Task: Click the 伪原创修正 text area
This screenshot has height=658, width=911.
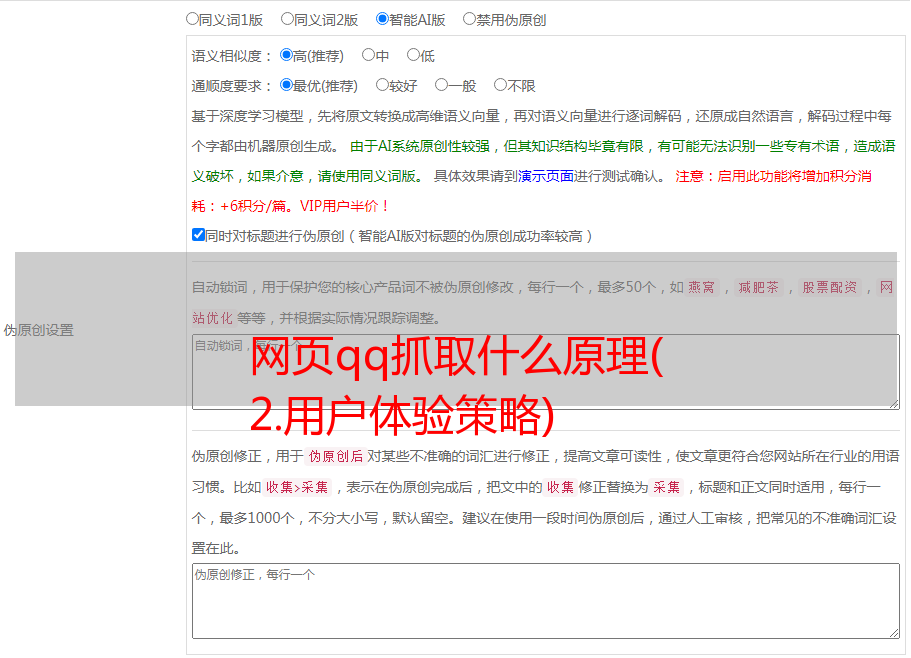Action: (546, 601)
